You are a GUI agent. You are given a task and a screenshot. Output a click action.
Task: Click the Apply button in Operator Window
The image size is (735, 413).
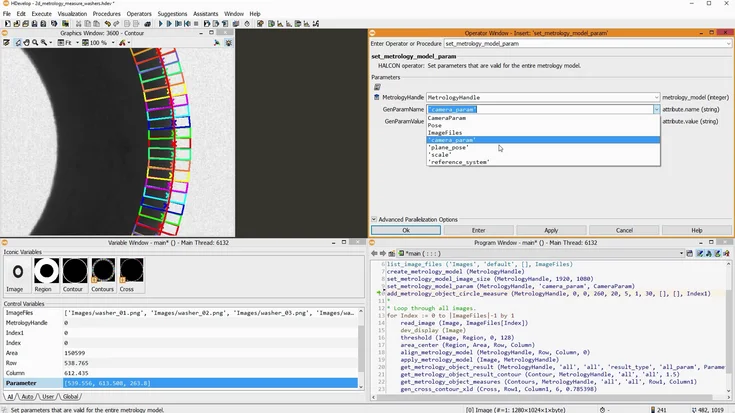tap(551, 230)
